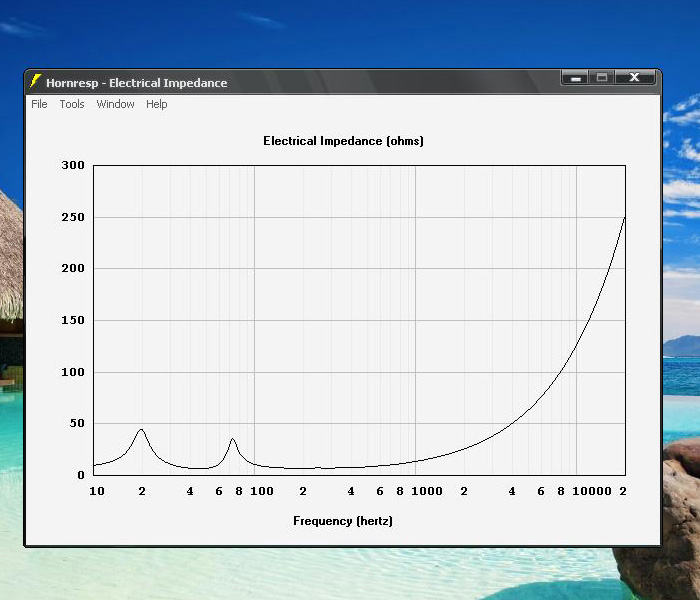Viewport: 700px width, 600px height.
Task: Click the 300 value on the impedance axis
Action: point(73,165)
